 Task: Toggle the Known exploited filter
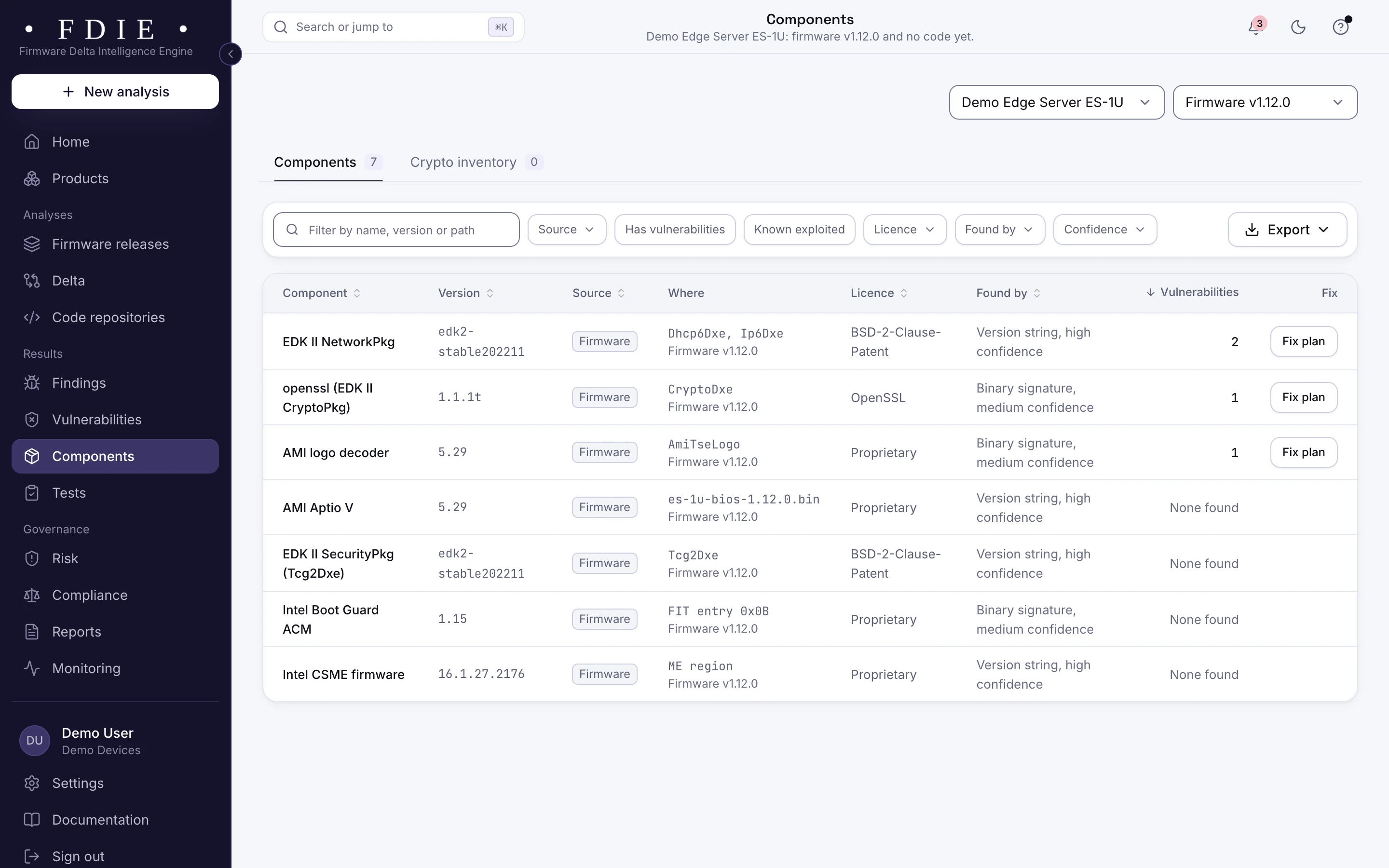click(x=799, y=230)
